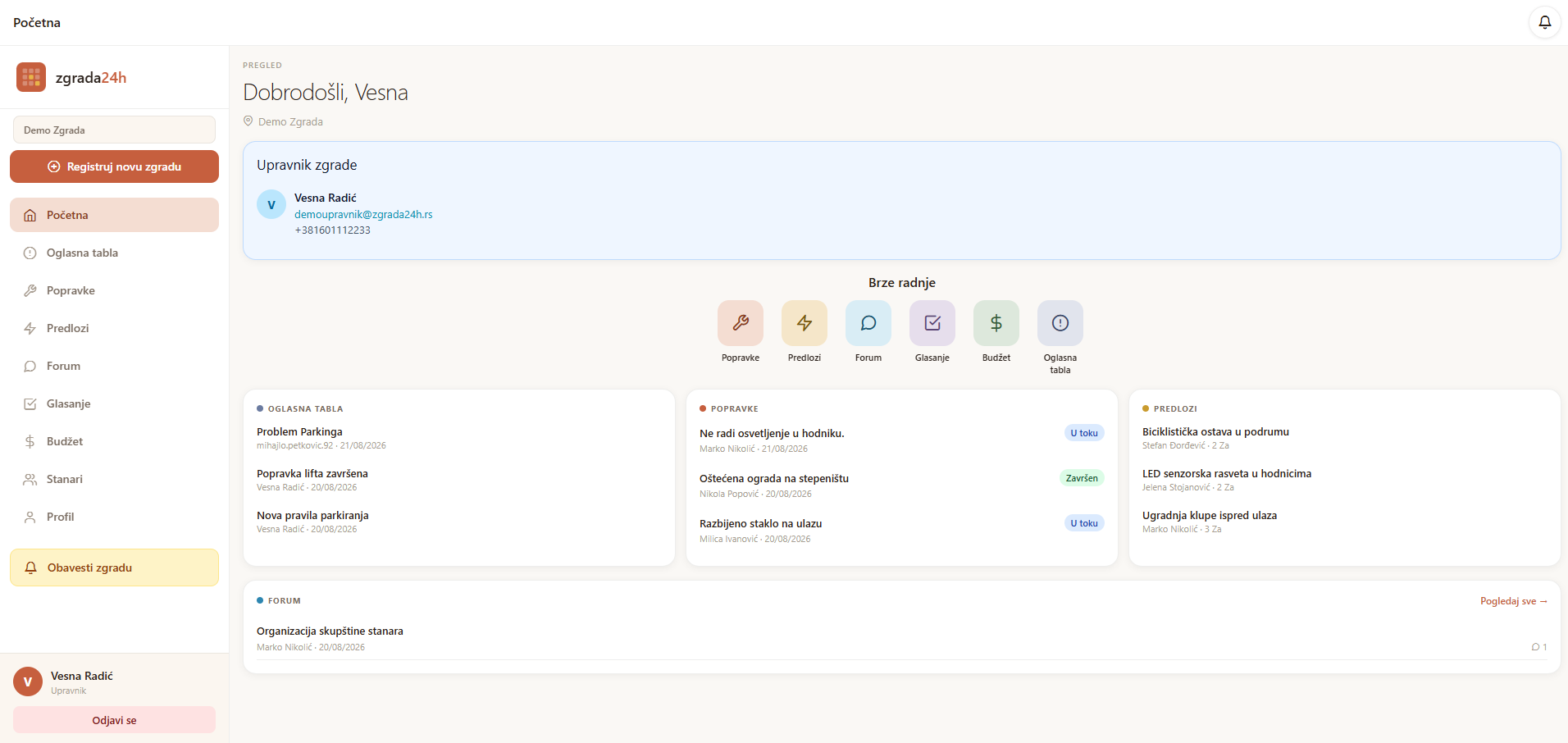Go to Početna in sidebar

click(114, 215)
